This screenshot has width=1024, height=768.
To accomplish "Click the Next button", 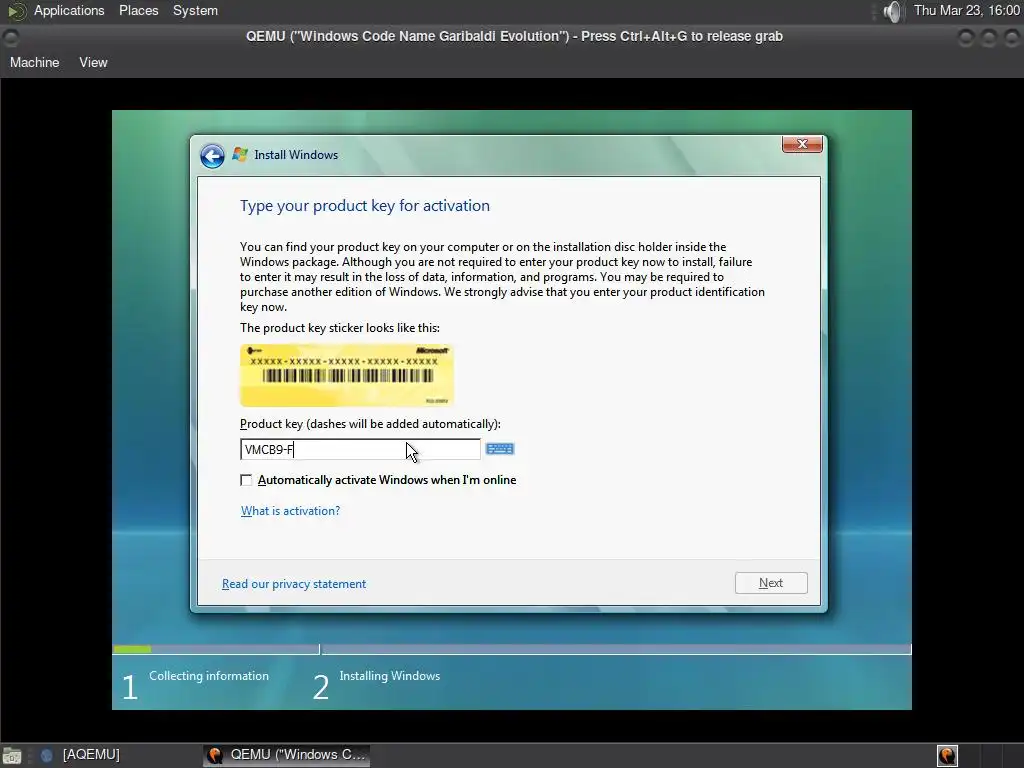I will point(771,583).
